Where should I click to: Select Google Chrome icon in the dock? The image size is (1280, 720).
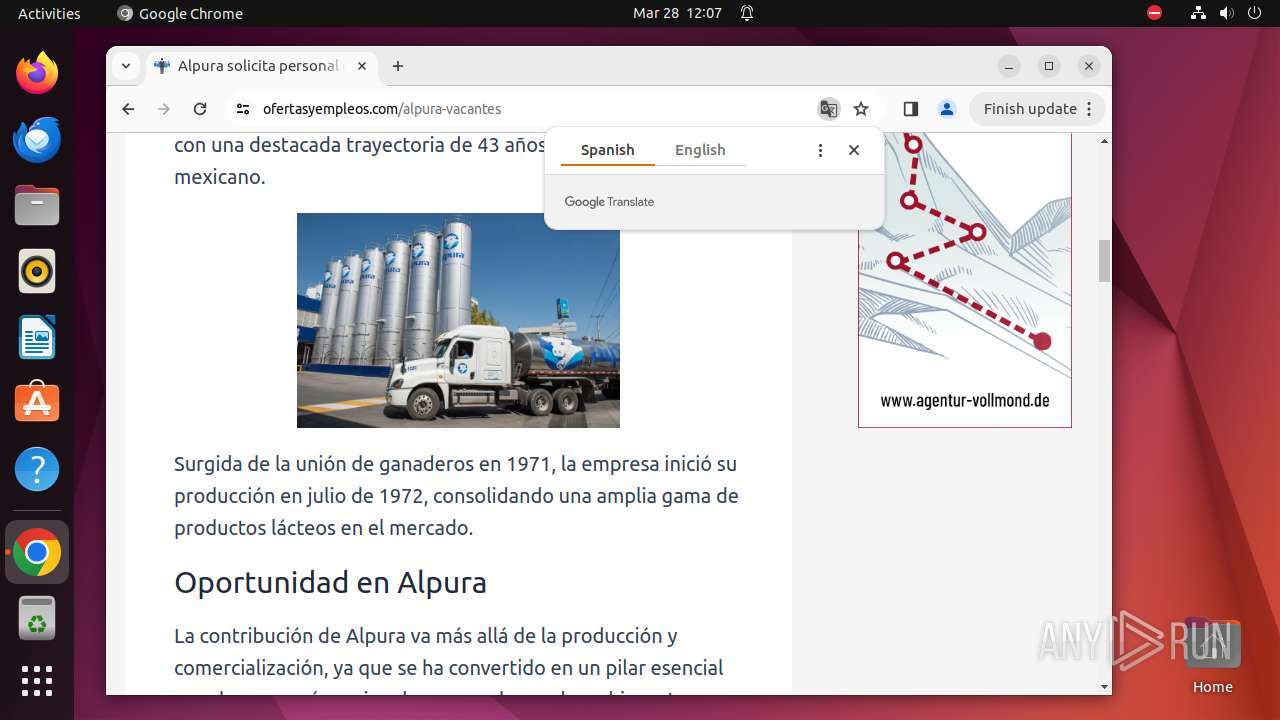coord(37,552)
